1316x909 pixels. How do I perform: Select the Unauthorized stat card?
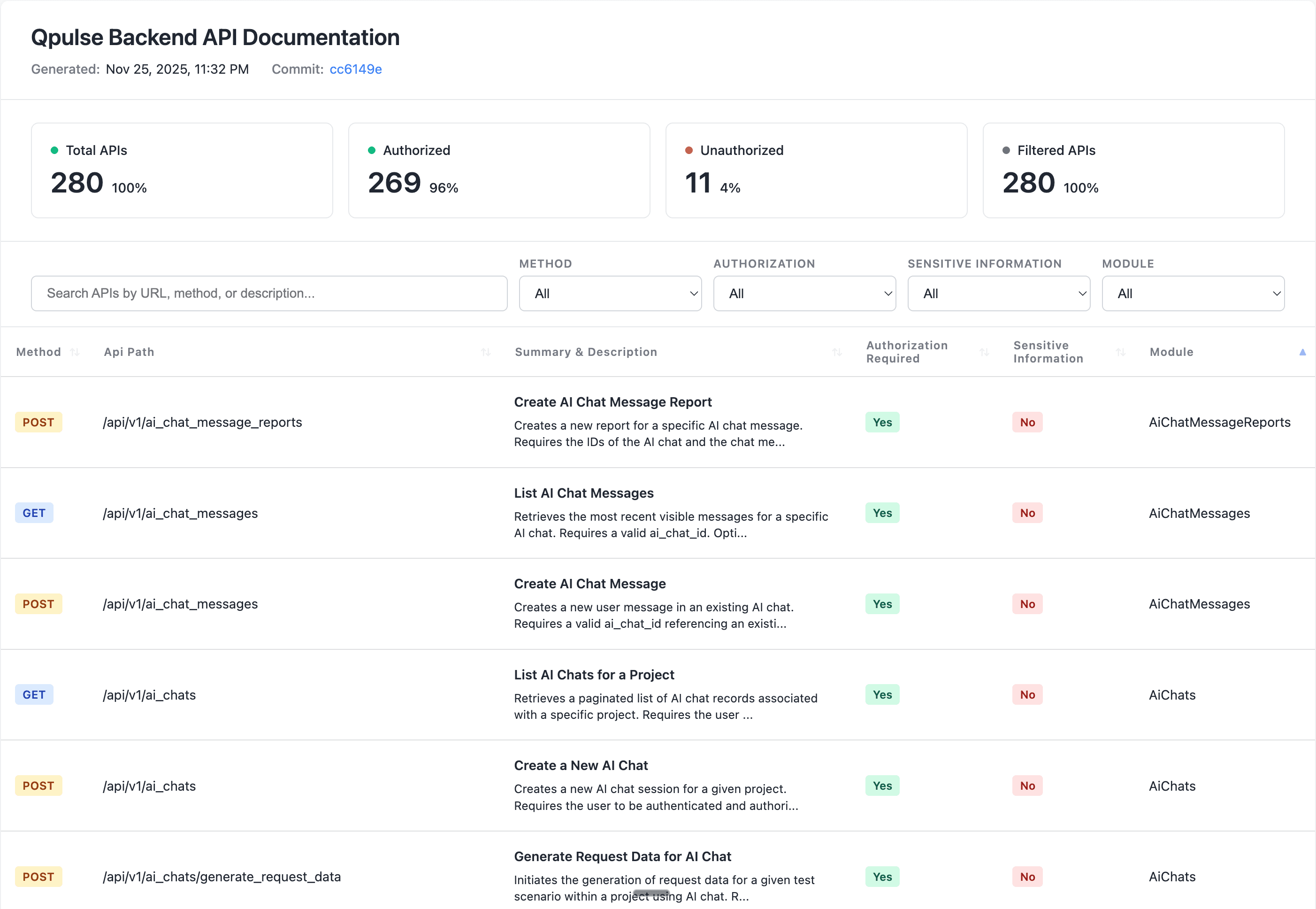click(x=816, y=170)
